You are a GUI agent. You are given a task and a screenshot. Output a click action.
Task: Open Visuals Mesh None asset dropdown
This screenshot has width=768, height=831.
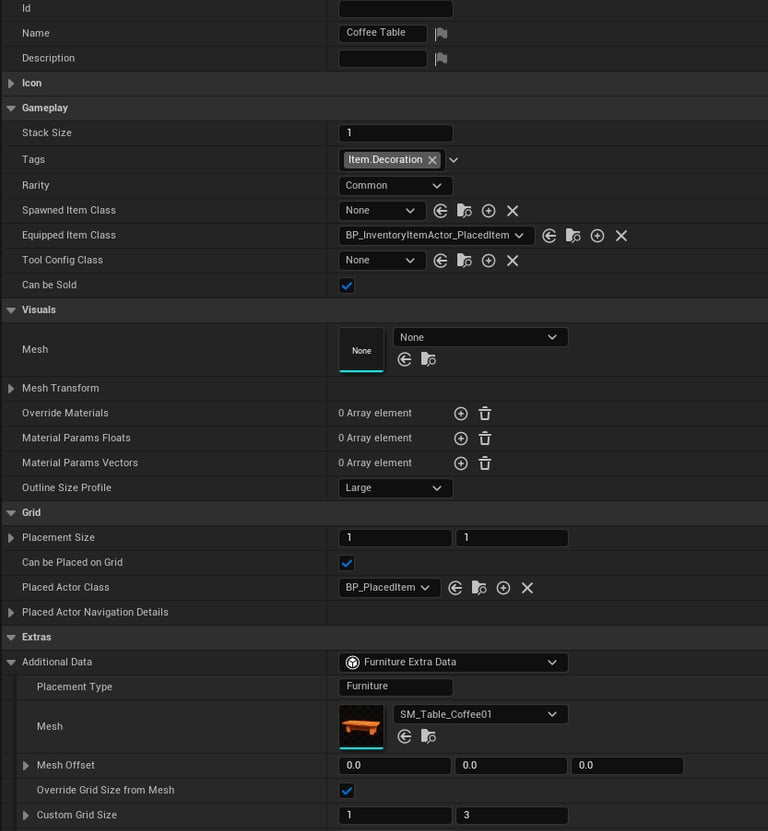tap(480, 338)
